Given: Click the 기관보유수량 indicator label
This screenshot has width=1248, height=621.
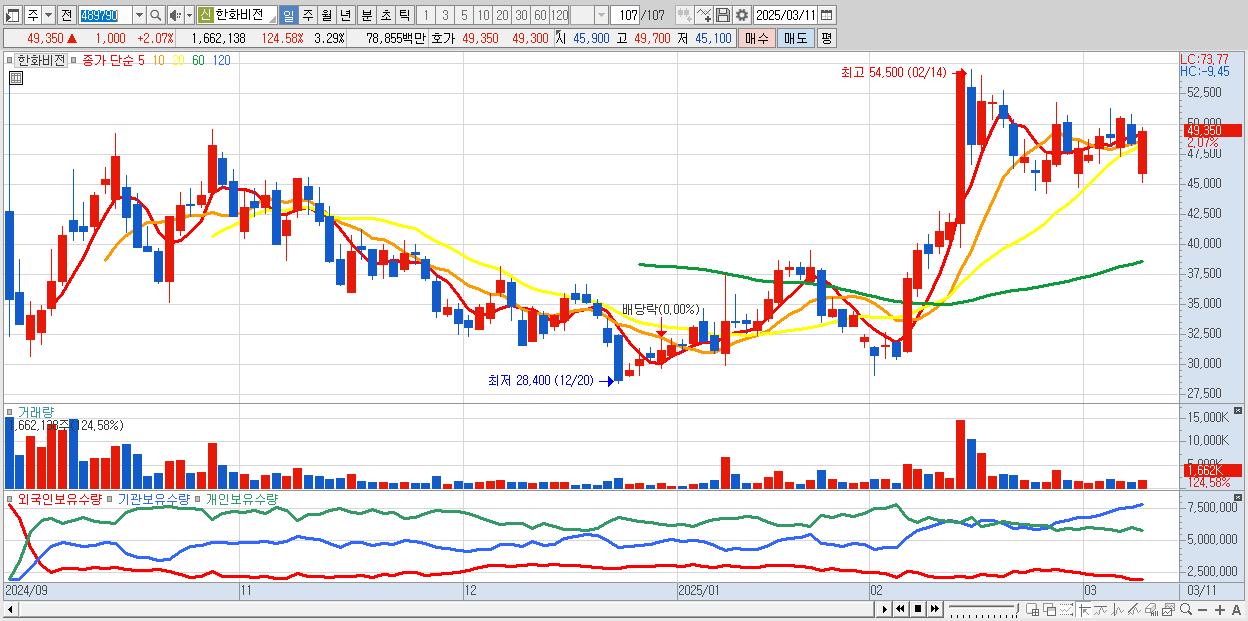Looking at the screenshot, I should [154, 498].
